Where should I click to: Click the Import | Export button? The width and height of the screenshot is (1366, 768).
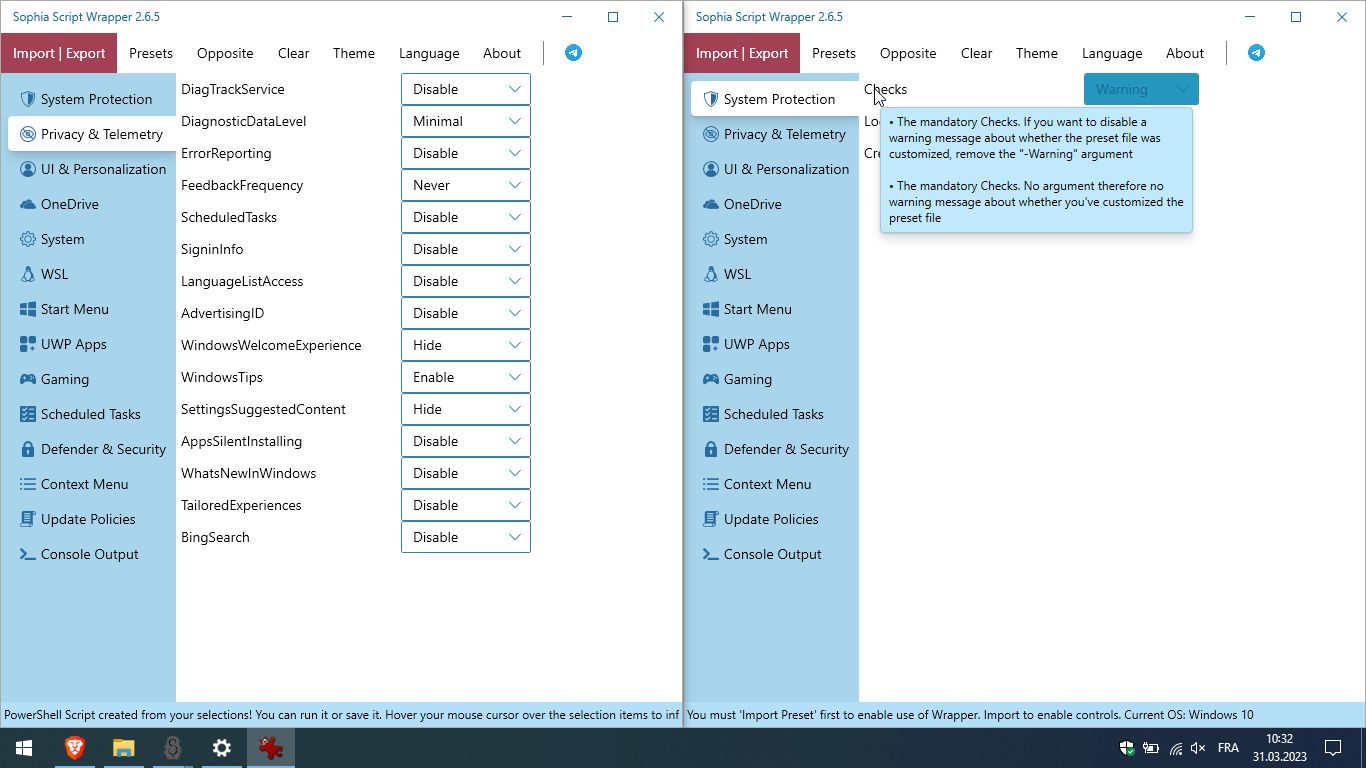[x=59, y=52]
